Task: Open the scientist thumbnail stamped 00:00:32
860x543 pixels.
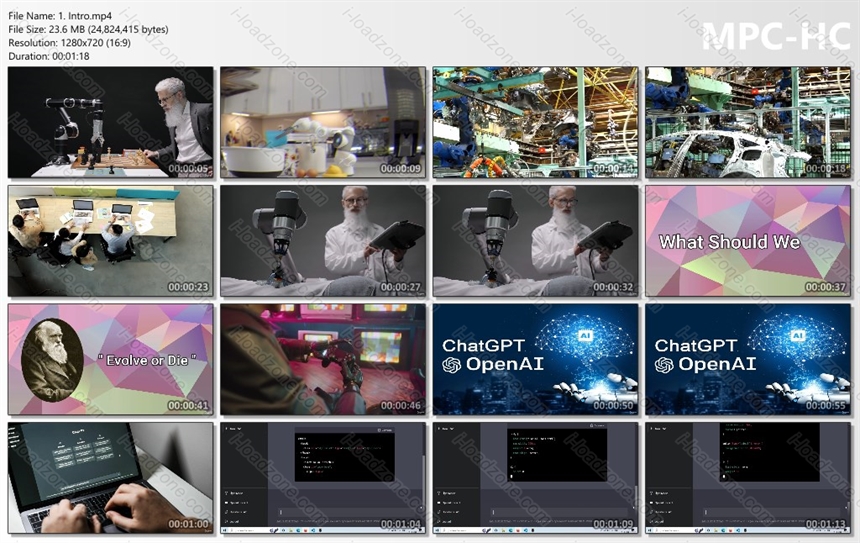Action: tap(535, 241)
